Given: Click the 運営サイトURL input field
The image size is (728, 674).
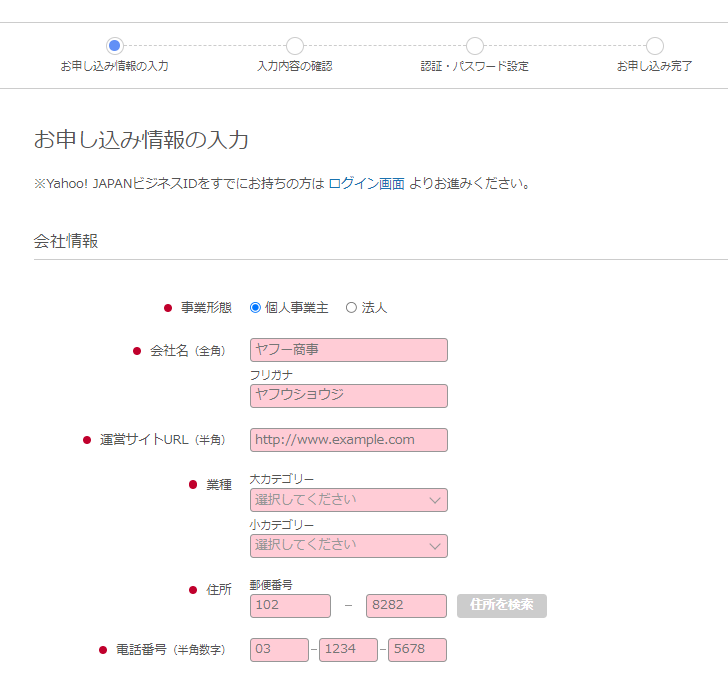Looking at the screenshot, I should [348, 440].
